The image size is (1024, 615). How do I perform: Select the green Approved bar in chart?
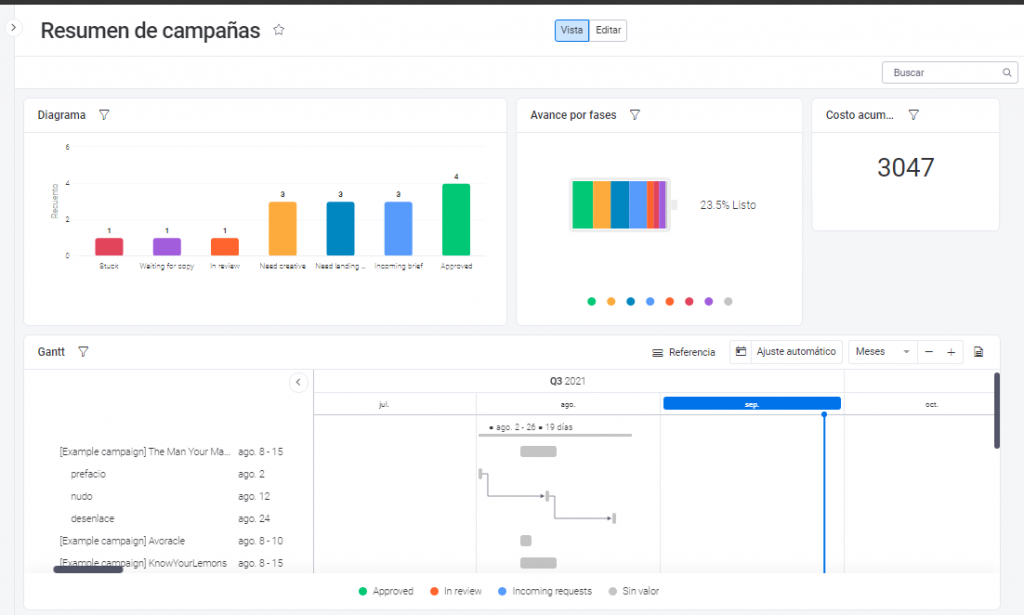456,219
